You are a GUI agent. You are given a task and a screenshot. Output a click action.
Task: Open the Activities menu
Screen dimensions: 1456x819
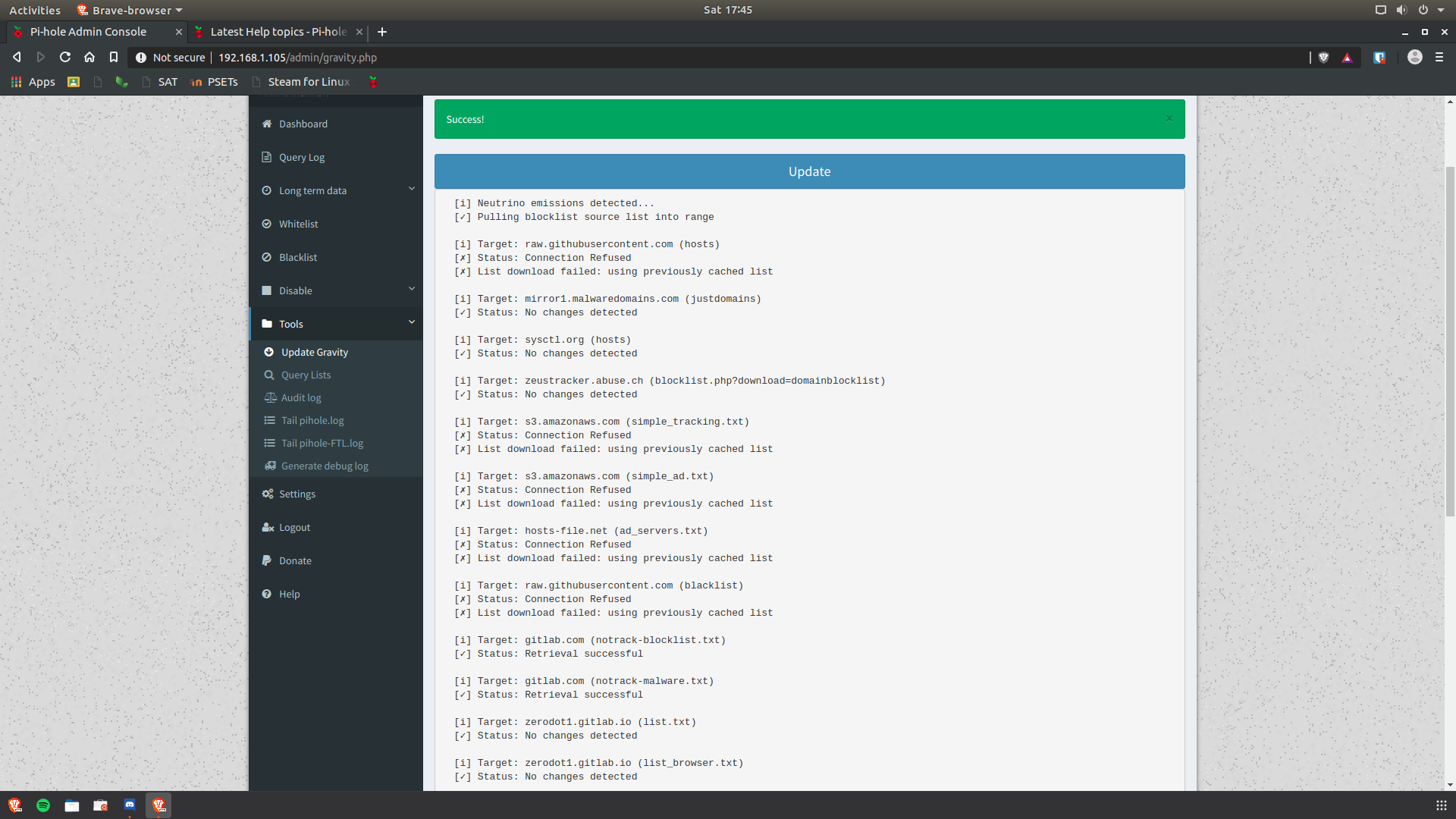click(35, 10)
